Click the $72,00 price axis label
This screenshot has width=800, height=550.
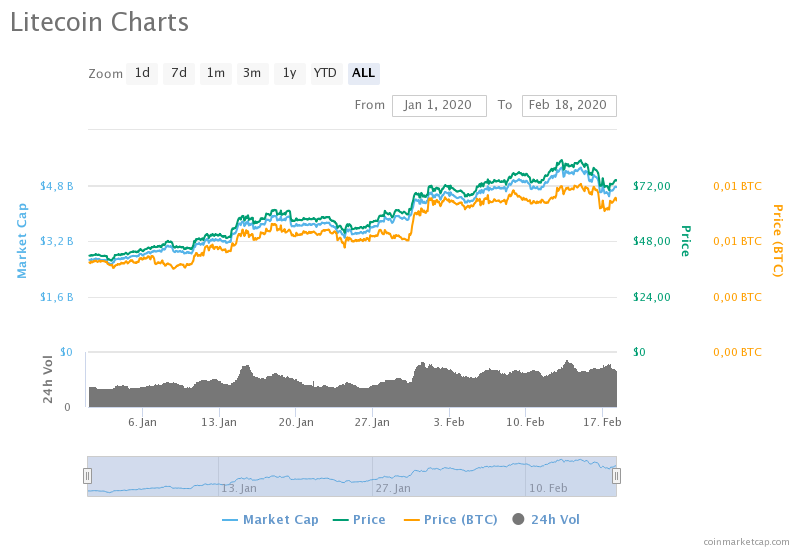(x=652, y=186)
